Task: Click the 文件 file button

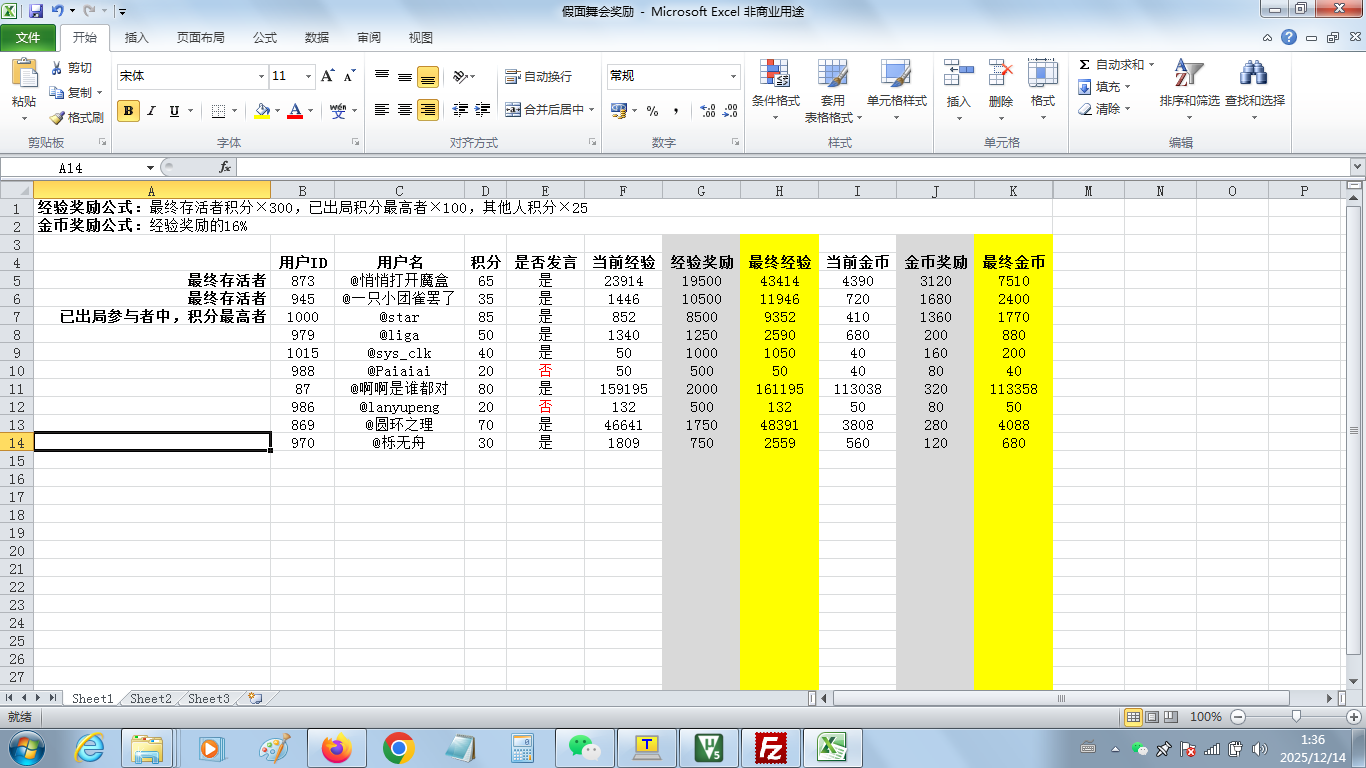Action: pos(28,38)
